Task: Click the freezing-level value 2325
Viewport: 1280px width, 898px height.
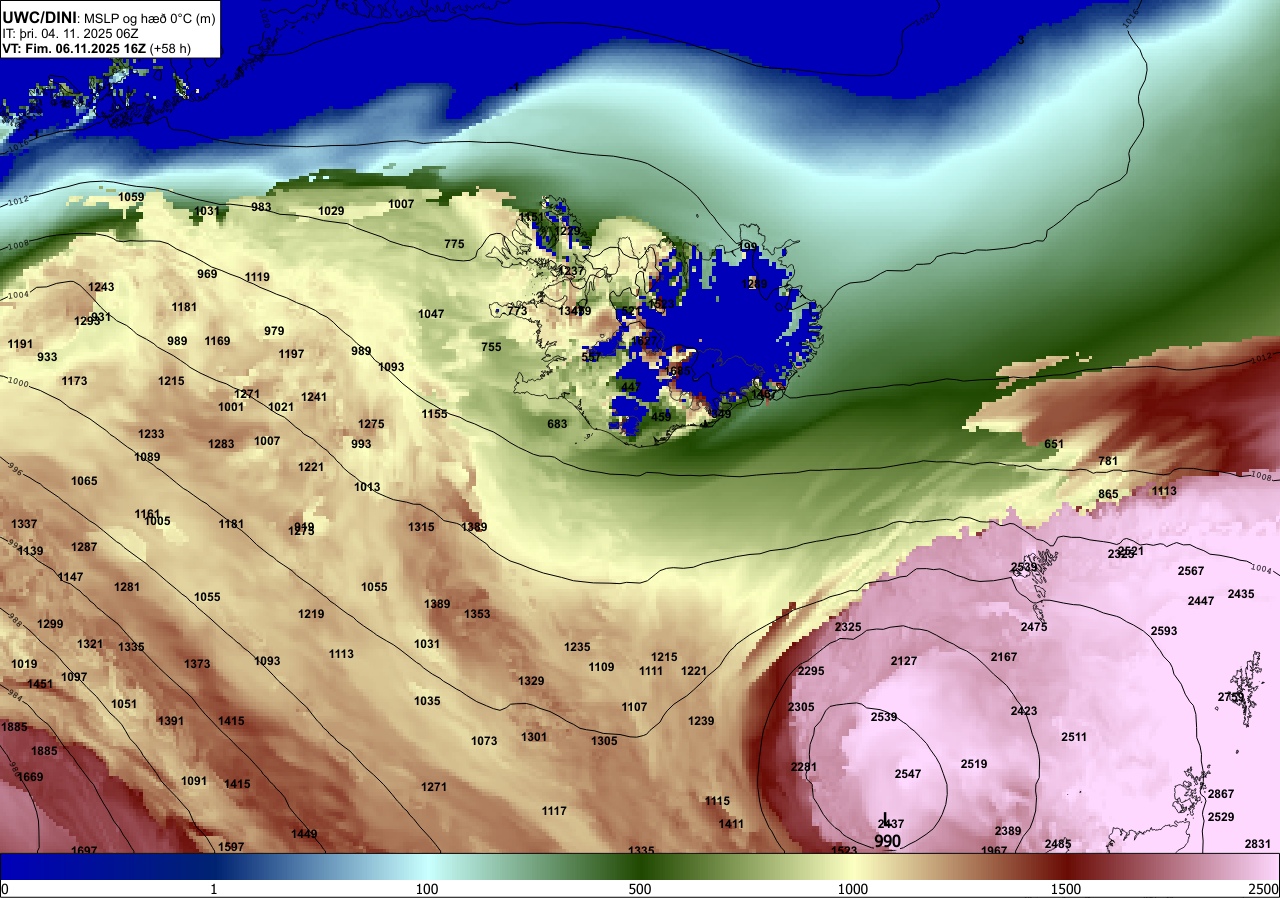Action: tap(848, 627)
